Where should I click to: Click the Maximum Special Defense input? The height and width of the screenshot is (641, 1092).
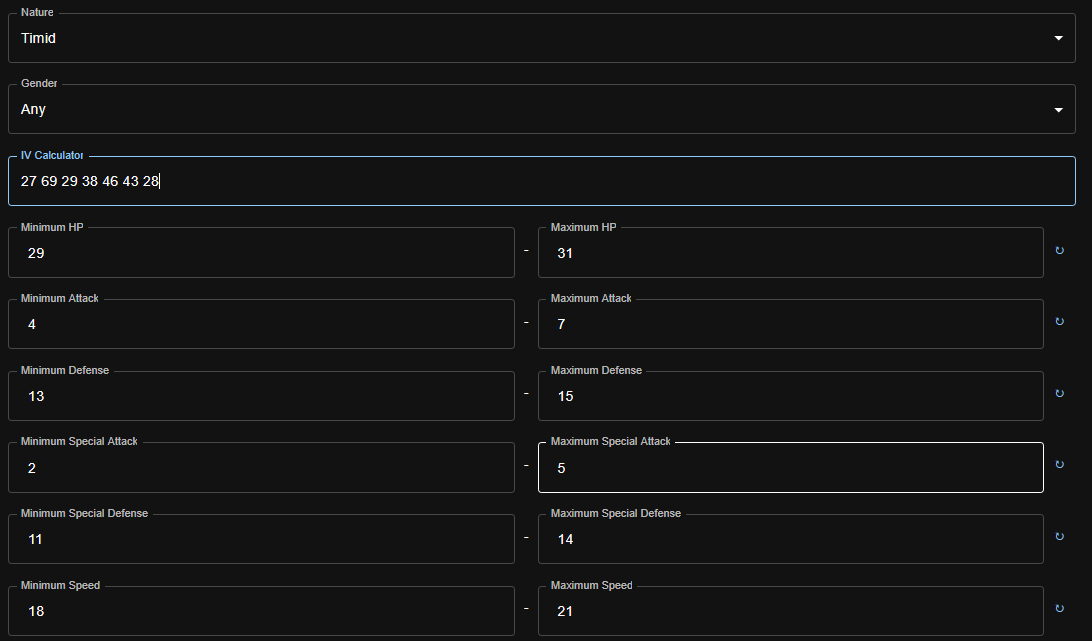pyautogui.click(x=790, y=539)
